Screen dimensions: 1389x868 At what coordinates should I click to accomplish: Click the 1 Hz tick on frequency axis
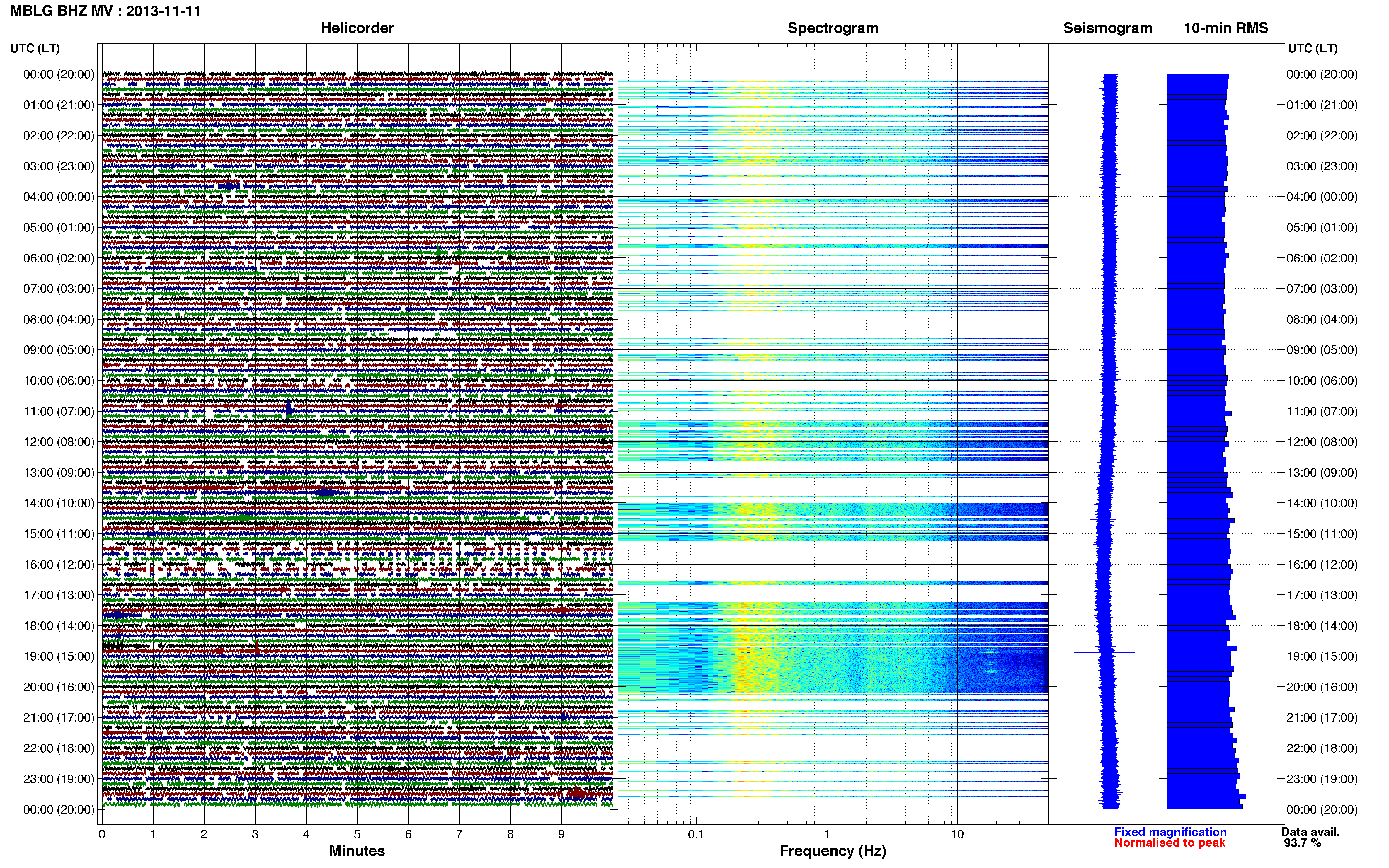click(x=827, y=834)
